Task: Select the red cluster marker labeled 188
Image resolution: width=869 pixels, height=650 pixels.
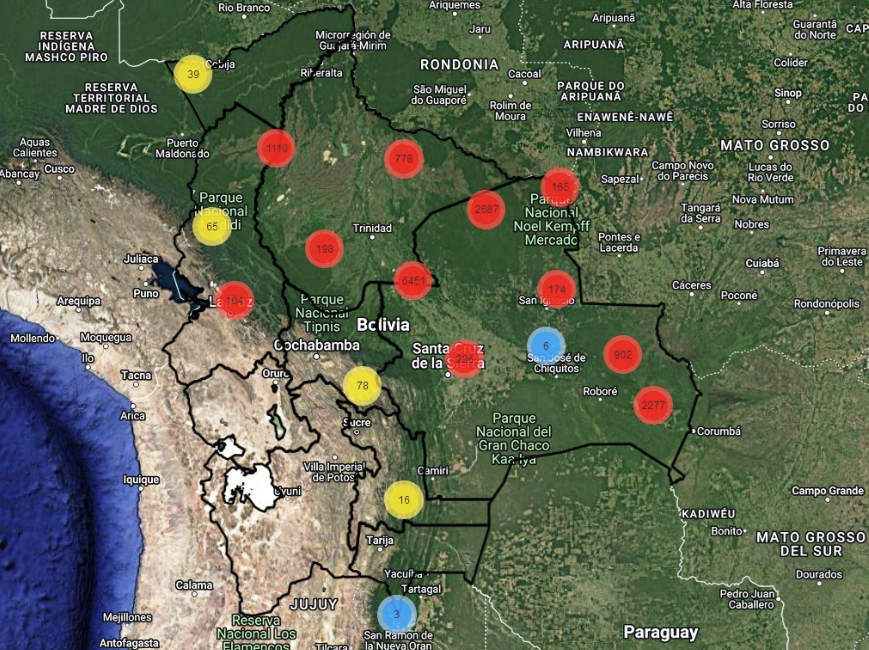Action: [x=324, y=249]
